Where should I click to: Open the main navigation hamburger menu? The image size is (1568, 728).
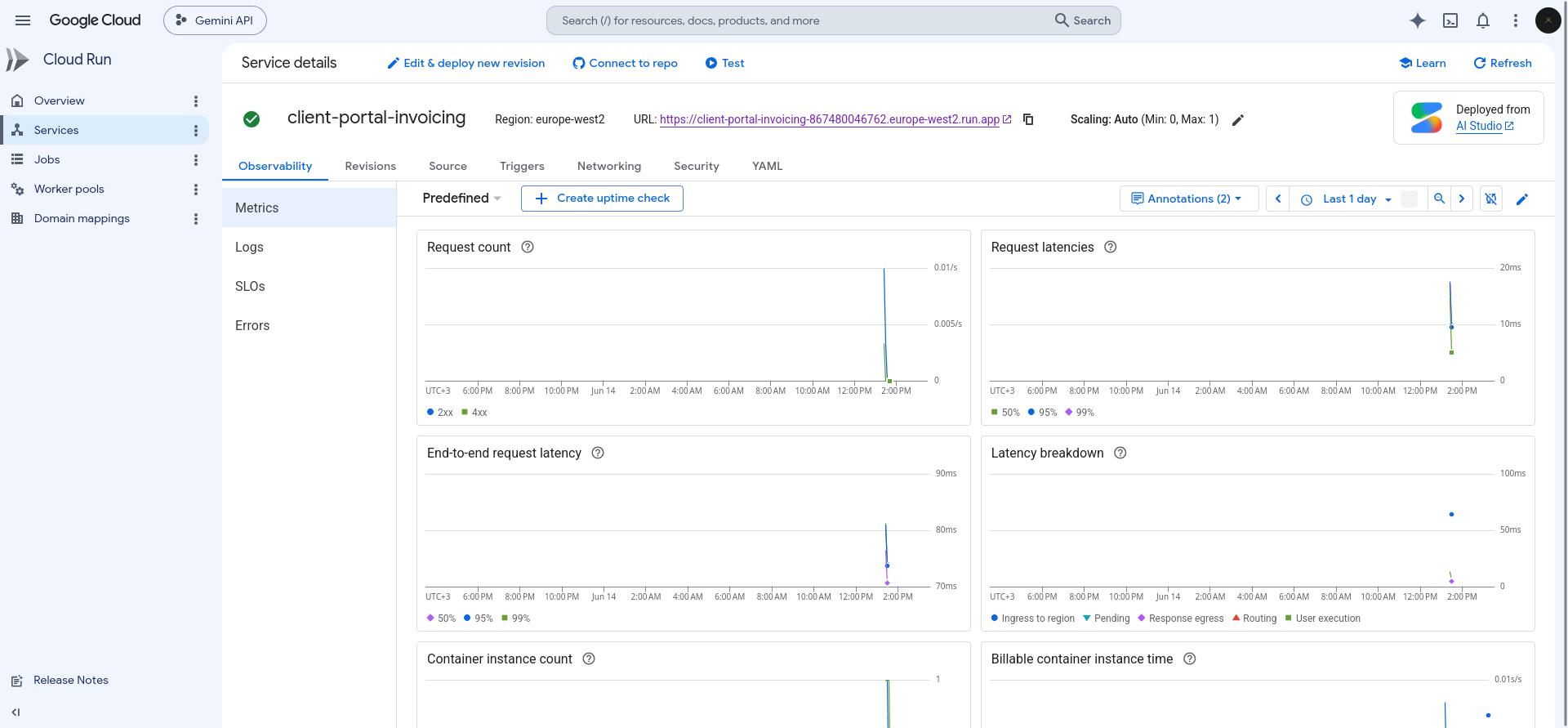(23, 20)
